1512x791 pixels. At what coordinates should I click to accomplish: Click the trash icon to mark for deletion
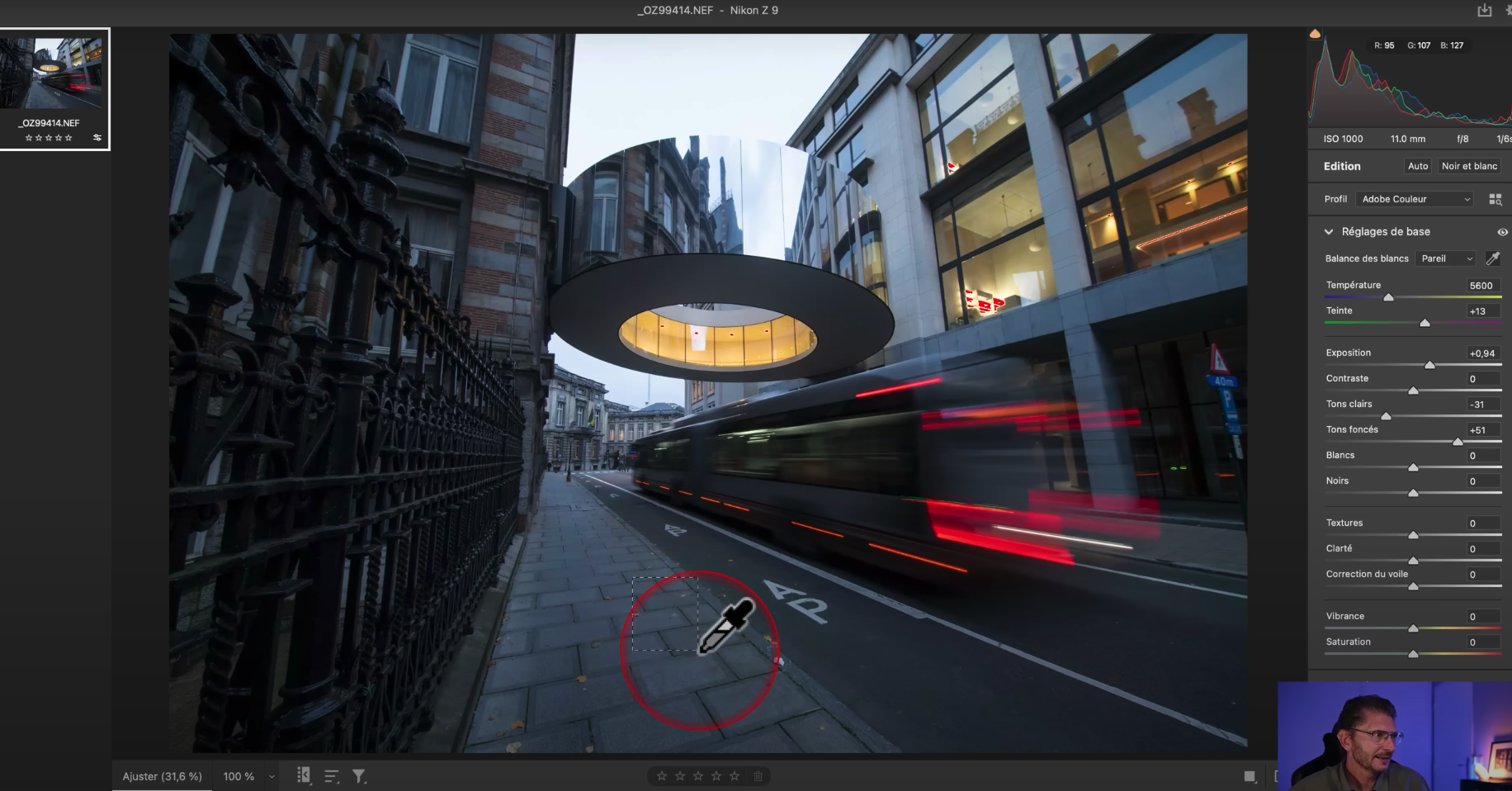[x=758, y=776]
